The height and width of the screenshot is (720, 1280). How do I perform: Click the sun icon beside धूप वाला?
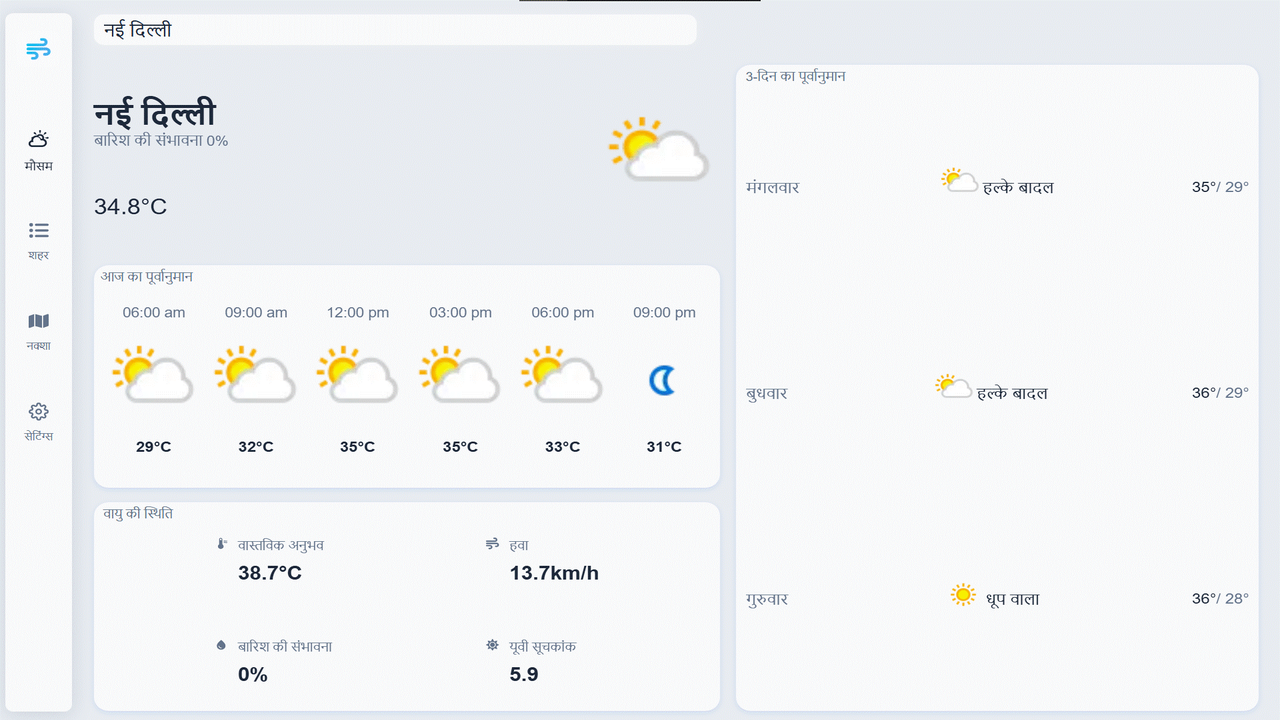963,594
